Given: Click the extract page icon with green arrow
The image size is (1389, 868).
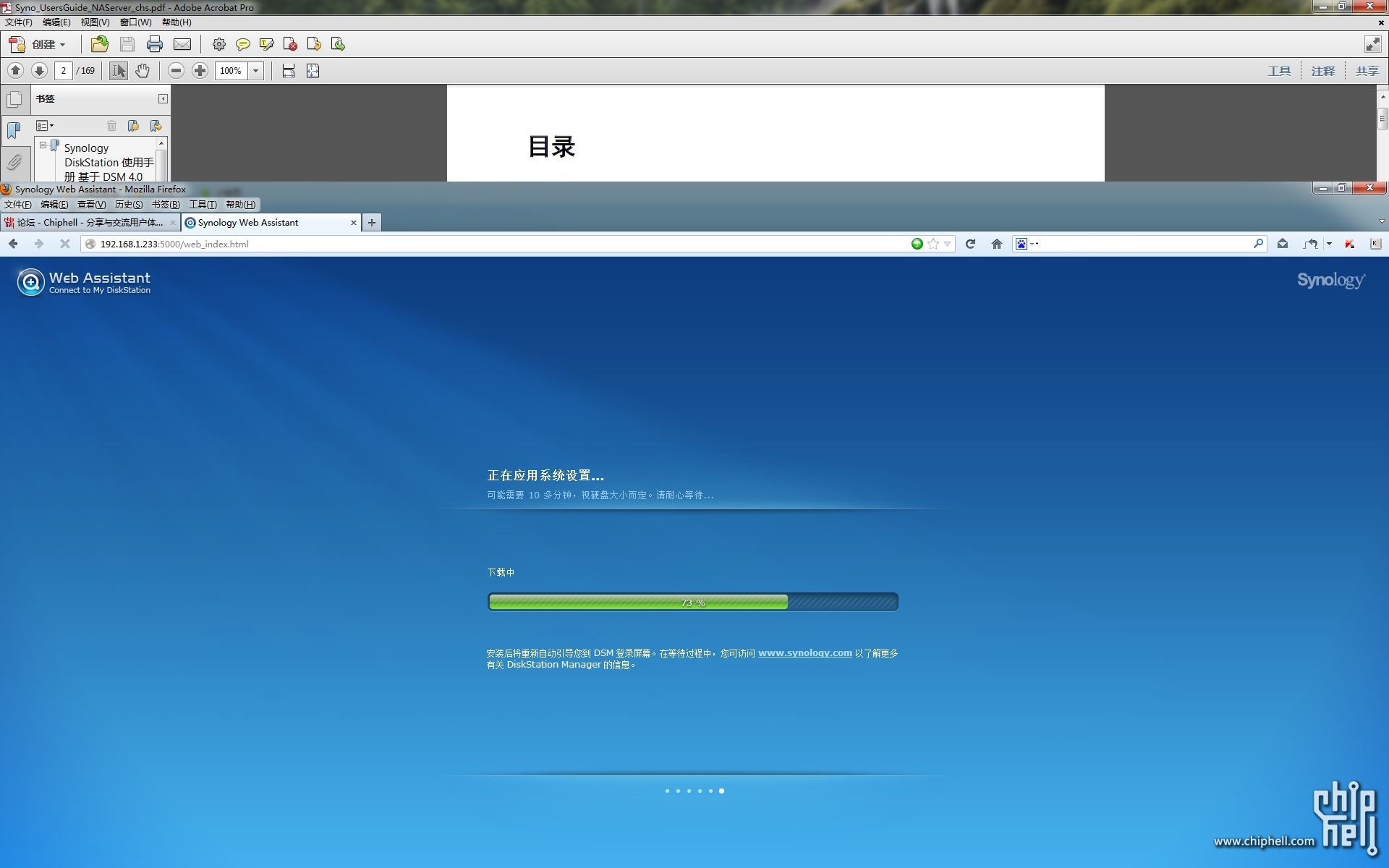Looking at the screenshot, I should tap(338, 45).
